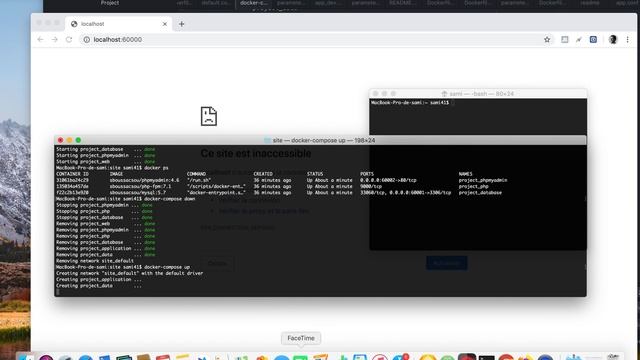This screenshot has width=640, height=360.
Task: Click the docker ps command line
Action: coord(112,168)
